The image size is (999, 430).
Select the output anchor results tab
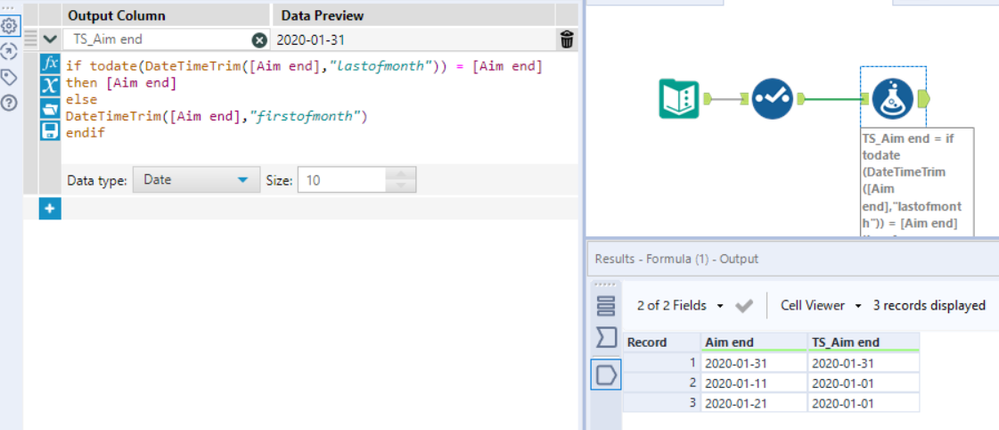(x=606, y=375)
